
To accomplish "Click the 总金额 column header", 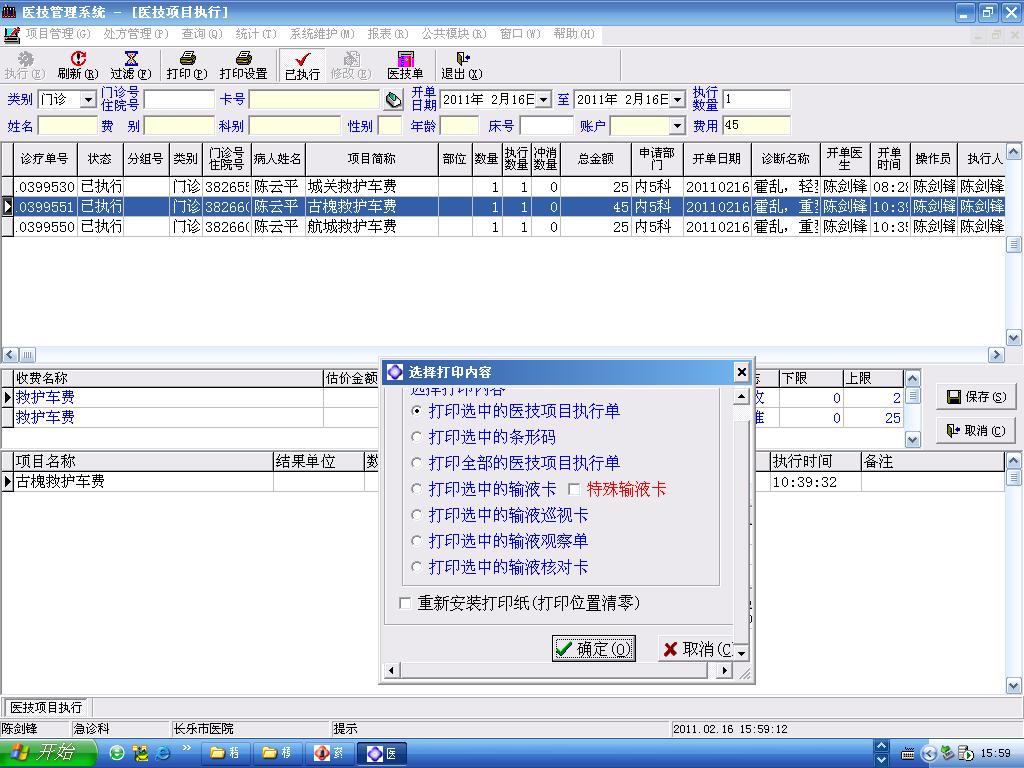I will tap(596, 159).
